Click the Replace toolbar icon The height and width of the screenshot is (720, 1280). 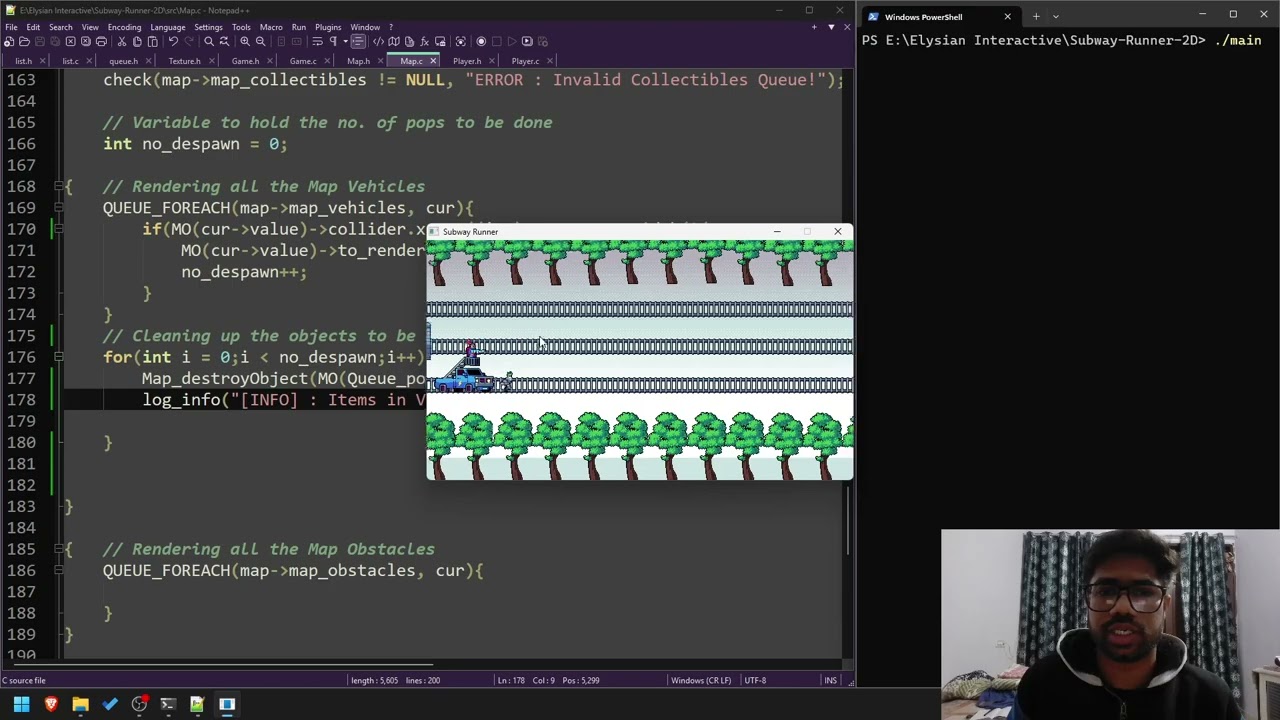click(224, 41)
